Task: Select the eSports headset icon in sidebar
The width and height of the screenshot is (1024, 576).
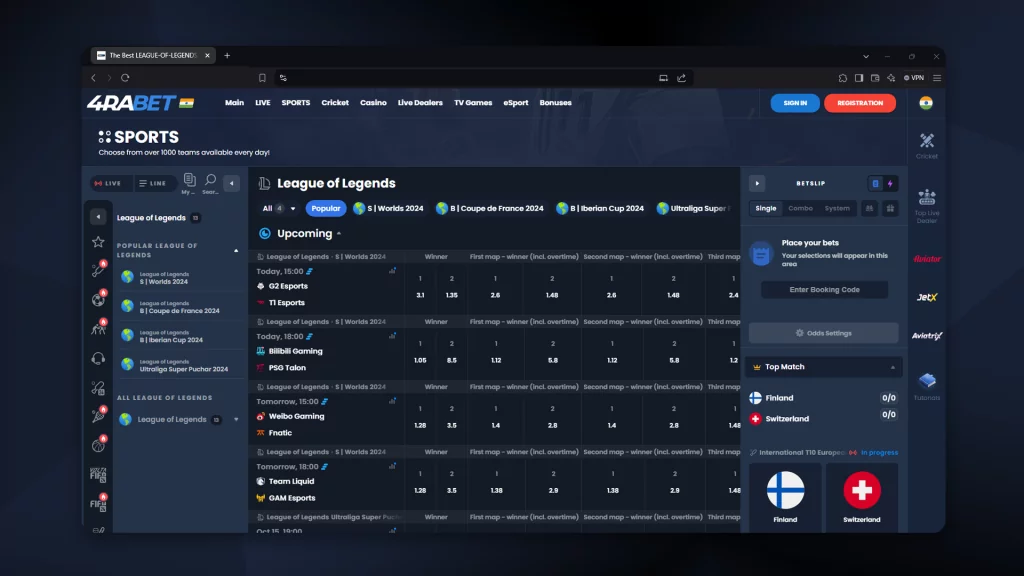Action: click(x=98, y=358)
